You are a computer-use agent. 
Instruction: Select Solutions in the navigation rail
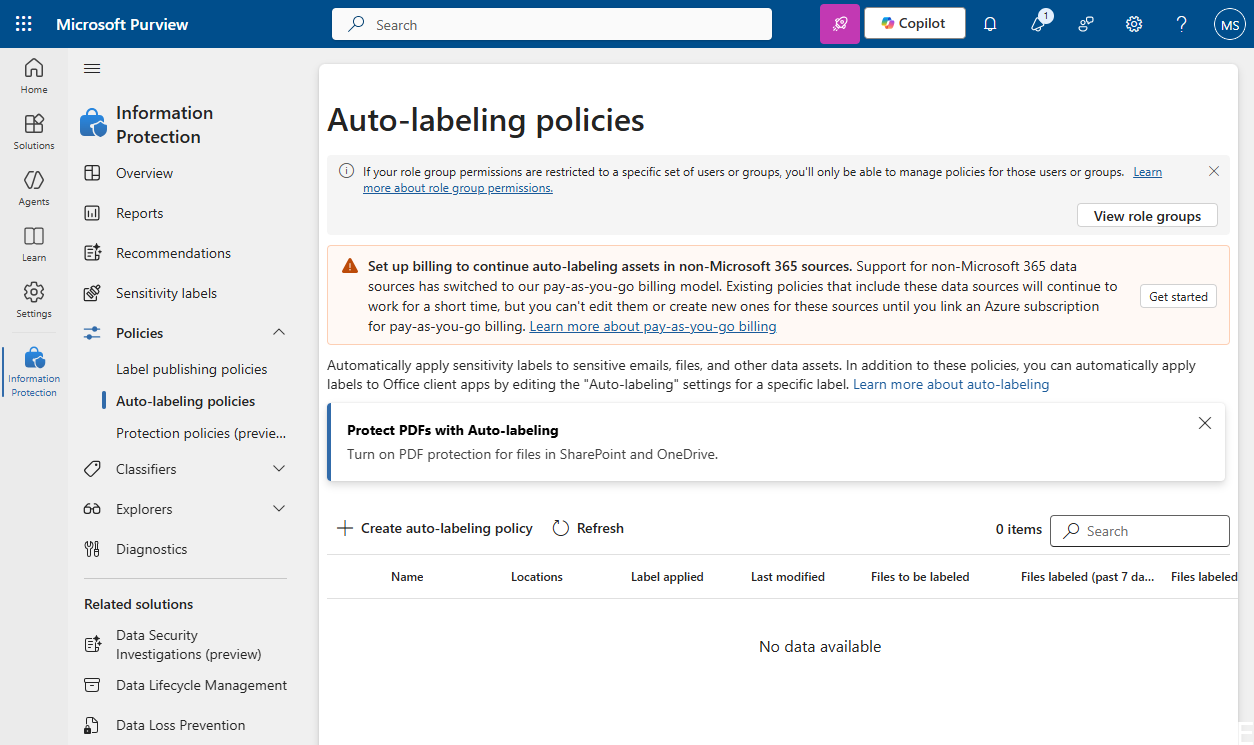pyautogui.click(x=33, y=131)
